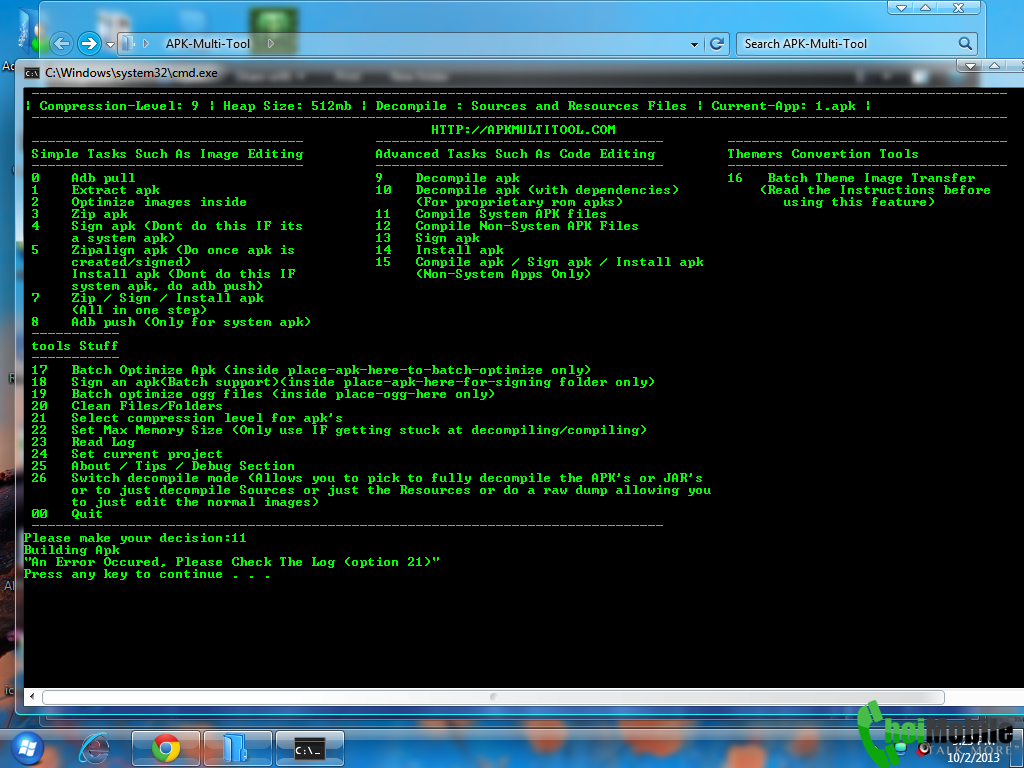Click 'Themers Convertion Tools' heading

(x=823, y=153)
